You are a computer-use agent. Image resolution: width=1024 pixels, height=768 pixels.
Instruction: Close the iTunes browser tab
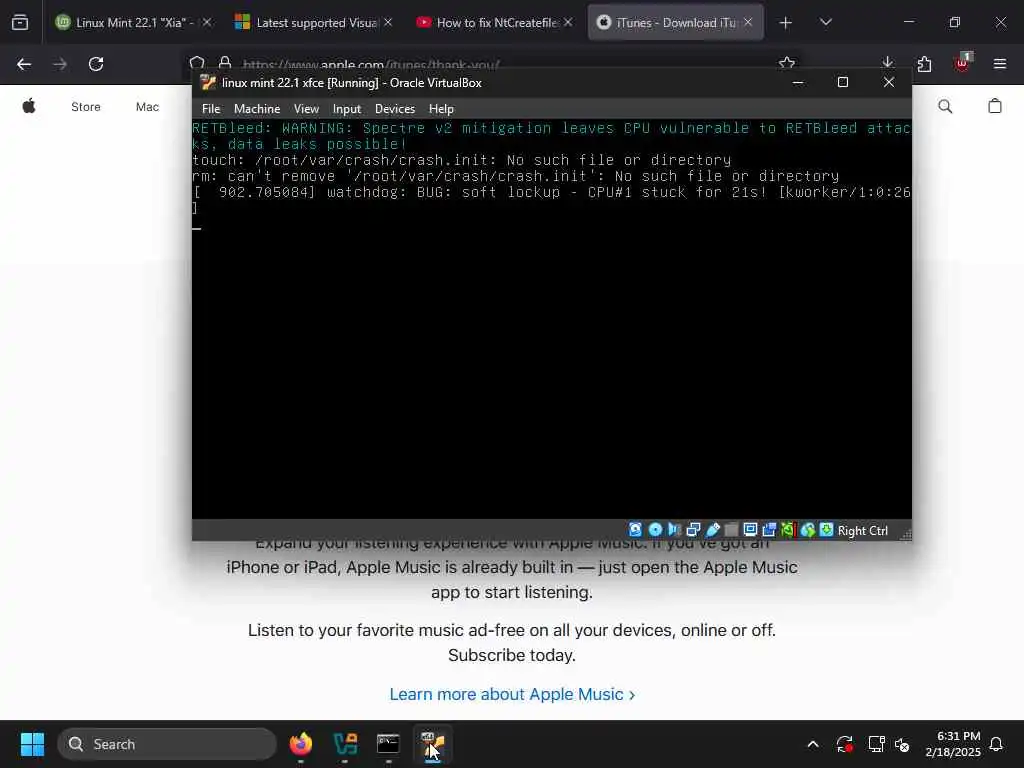[748, 22]
